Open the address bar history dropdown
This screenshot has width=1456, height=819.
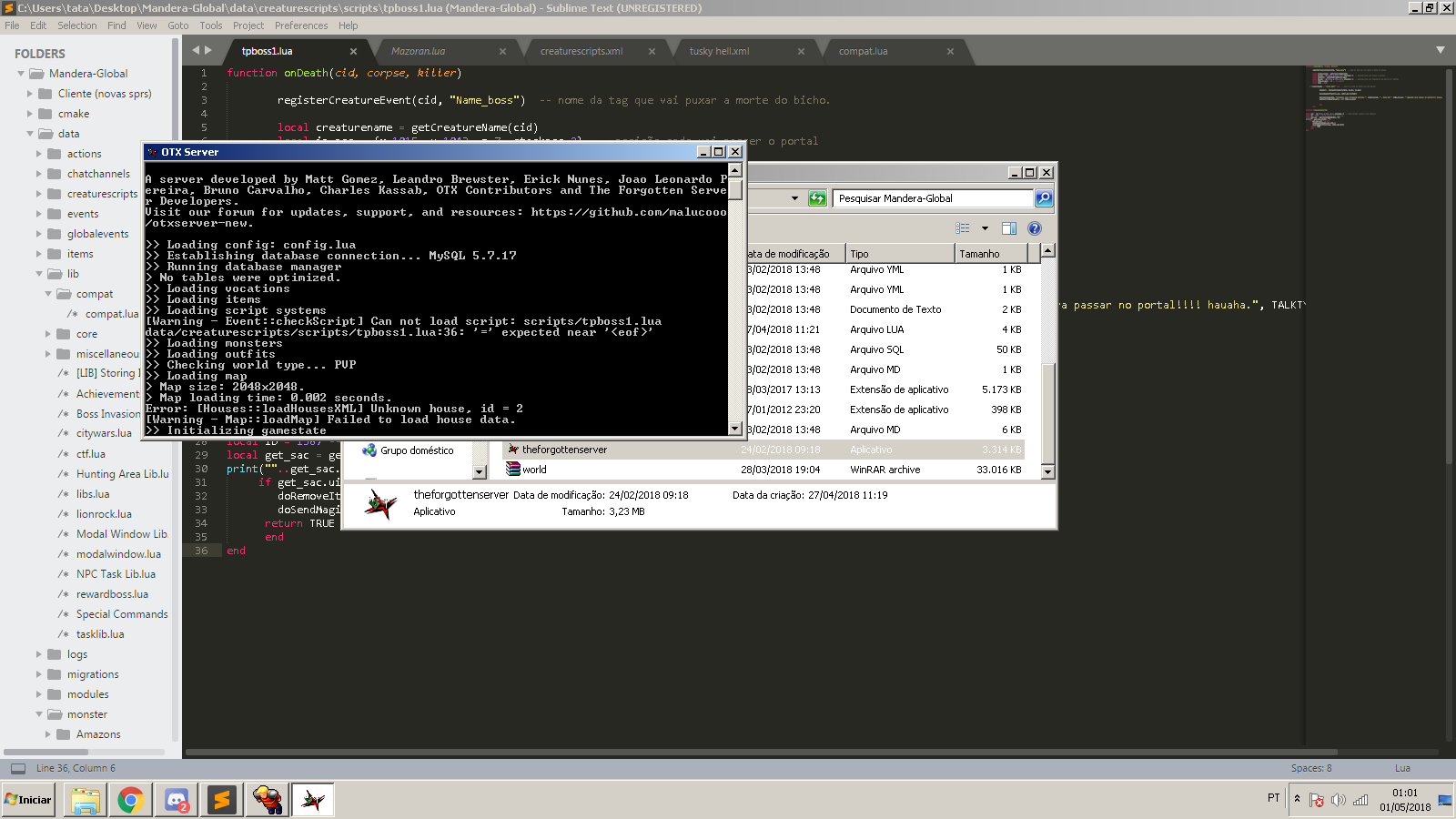click(794, 198)
